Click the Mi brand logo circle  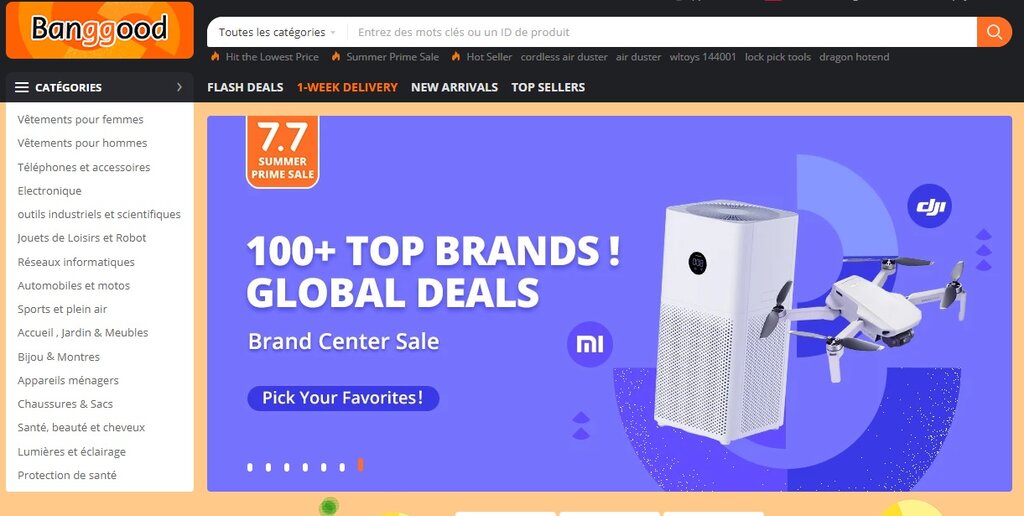click(x=590, y=344)
